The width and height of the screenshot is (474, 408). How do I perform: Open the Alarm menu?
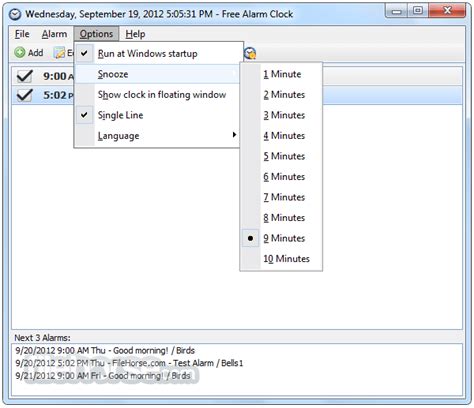click(54, 34)
